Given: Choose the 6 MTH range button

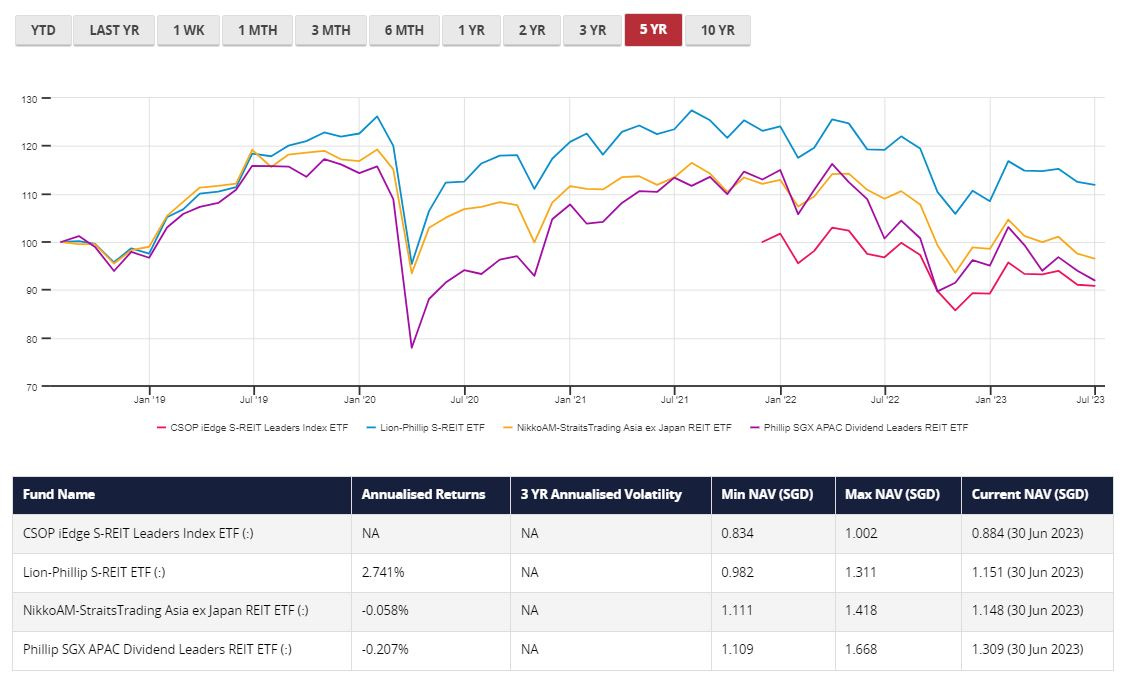Looking at the screenshot, I should 404,30.
